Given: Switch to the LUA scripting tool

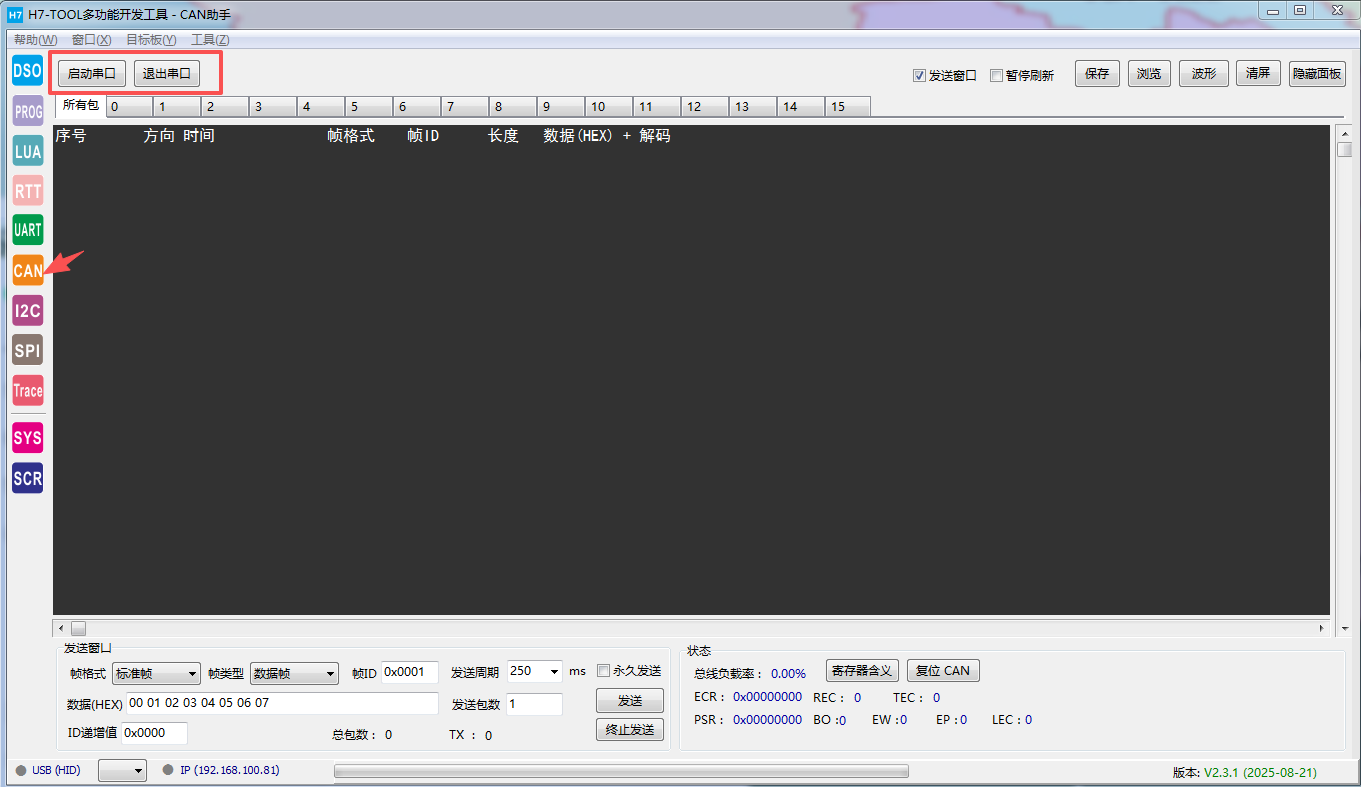Looking at the screenshot, I should click(x=26, y=150).
